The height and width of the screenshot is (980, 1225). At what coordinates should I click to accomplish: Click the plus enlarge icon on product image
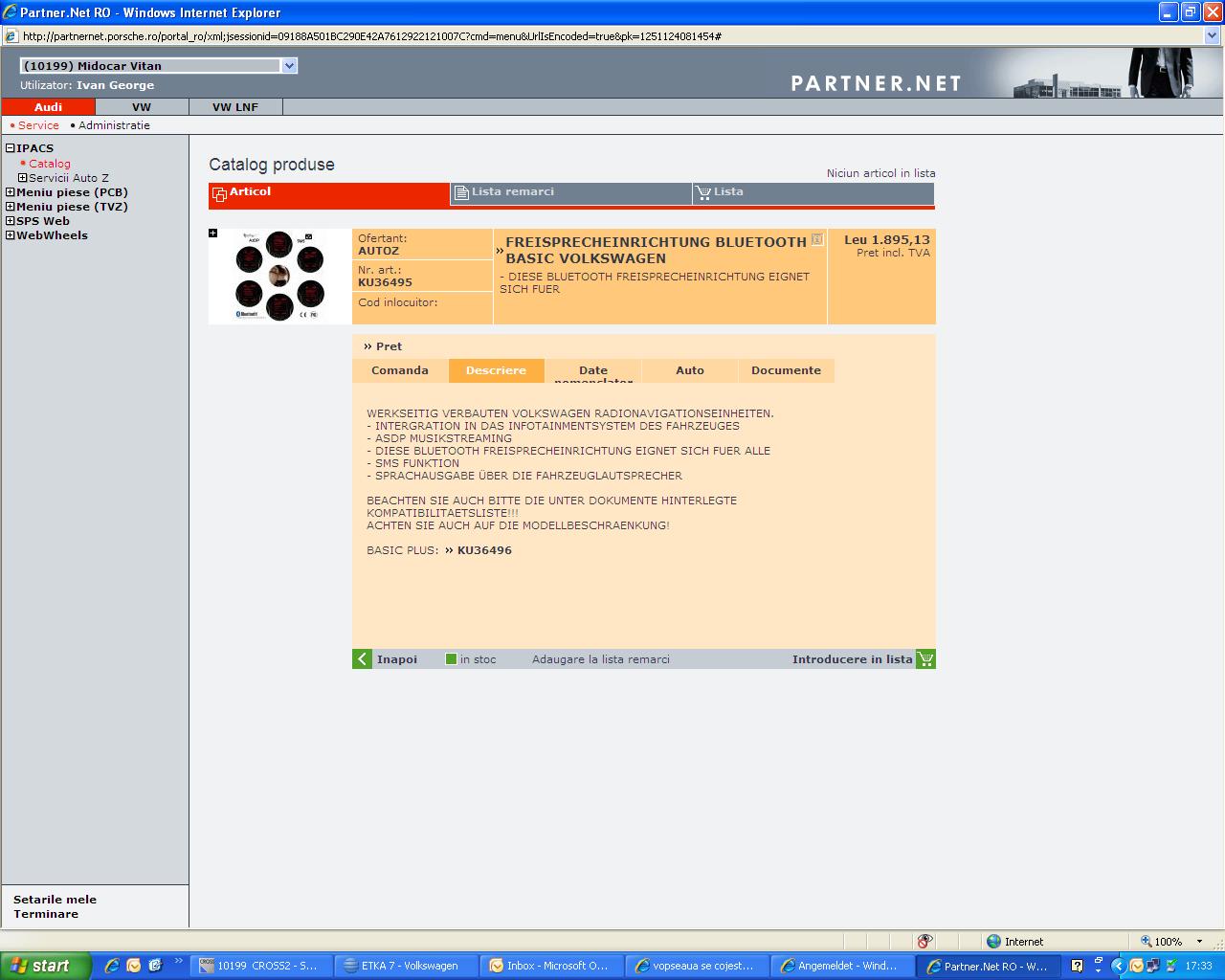pos(213,234)
